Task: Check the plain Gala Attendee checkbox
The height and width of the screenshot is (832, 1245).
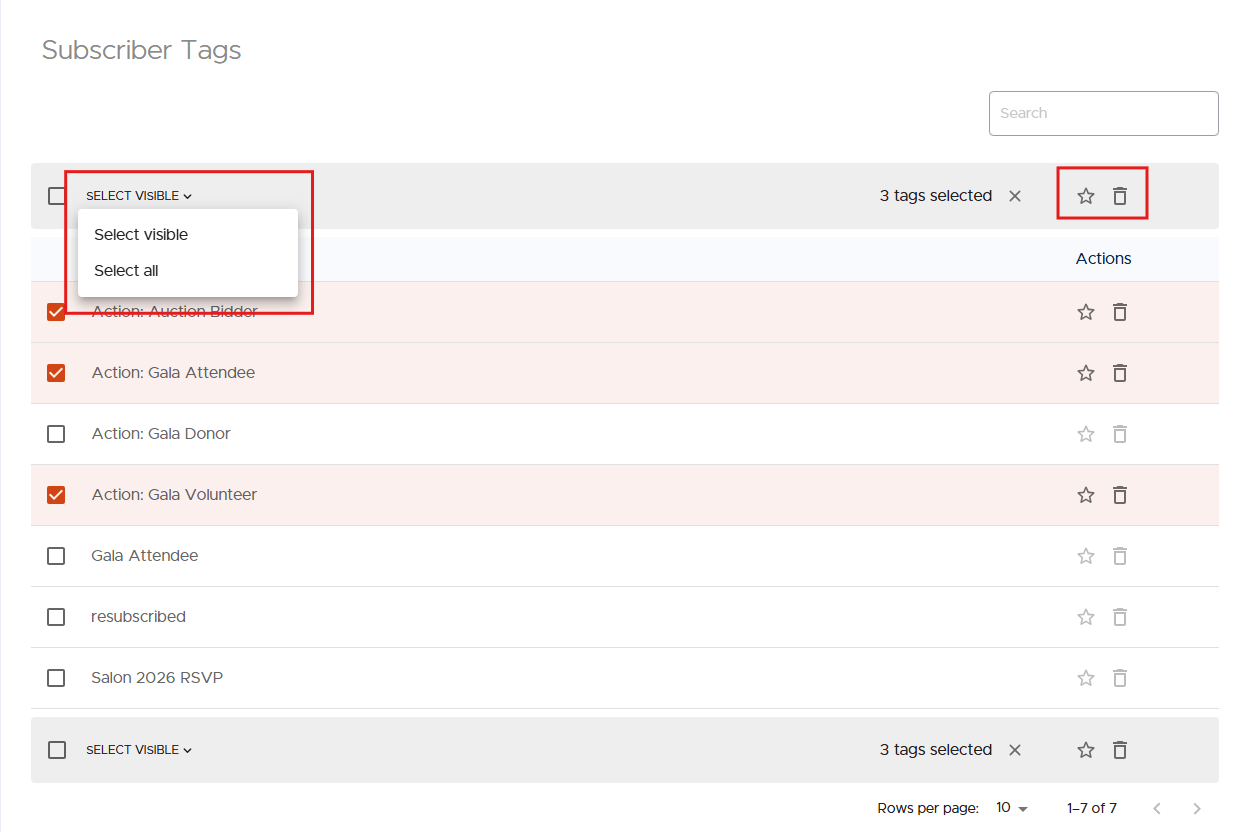Action: [x=56, y=556]
